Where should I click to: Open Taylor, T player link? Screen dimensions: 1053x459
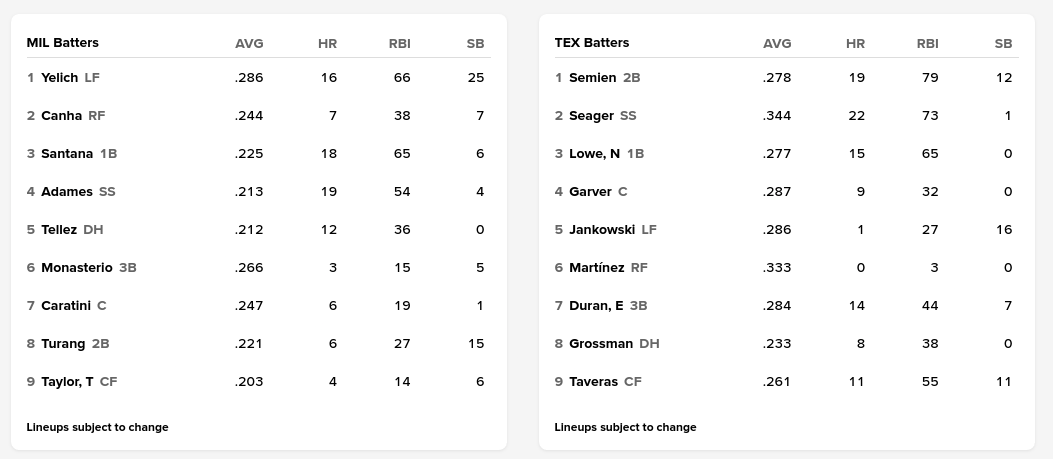coord(67,381)
